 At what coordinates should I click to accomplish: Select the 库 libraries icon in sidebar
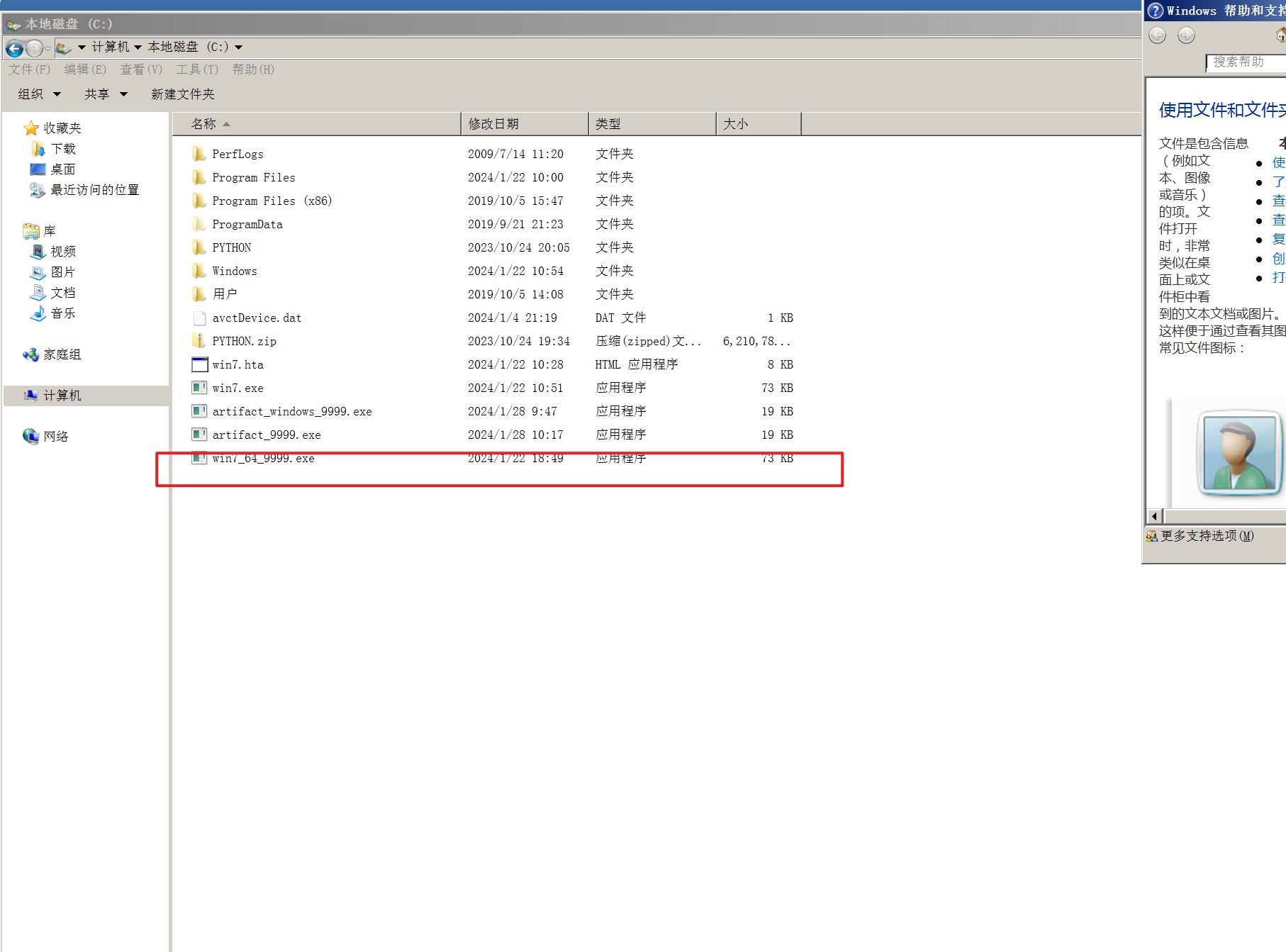[31, 231]
